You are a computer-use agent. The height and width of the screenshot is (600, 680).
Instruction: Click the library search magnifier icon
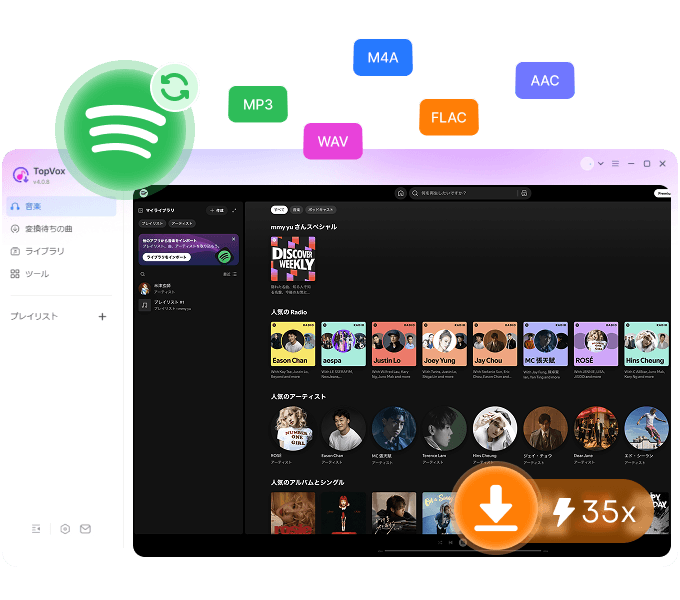(142, 274)
